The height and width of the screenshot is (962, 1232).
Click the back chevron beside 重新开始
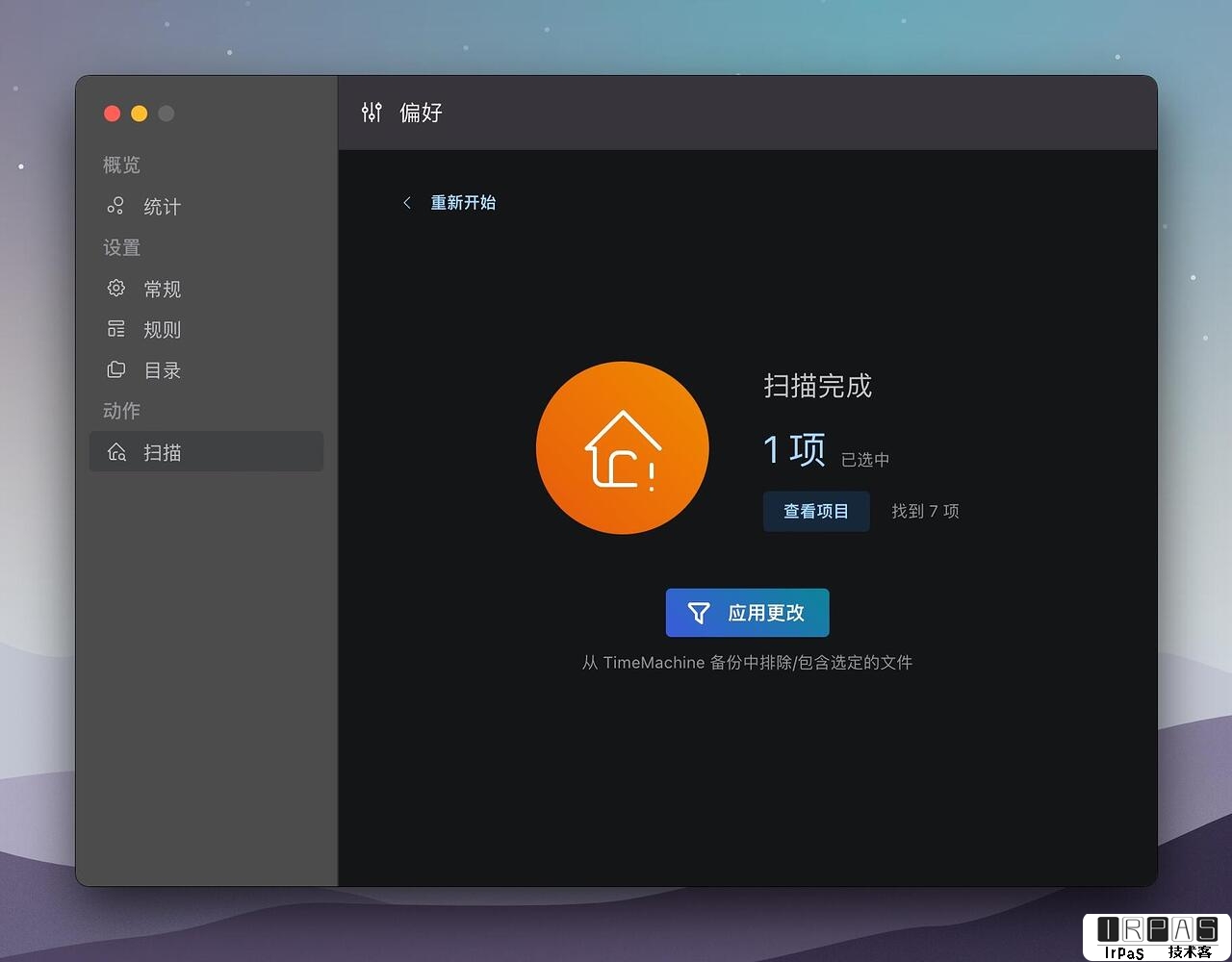(407, 203)
